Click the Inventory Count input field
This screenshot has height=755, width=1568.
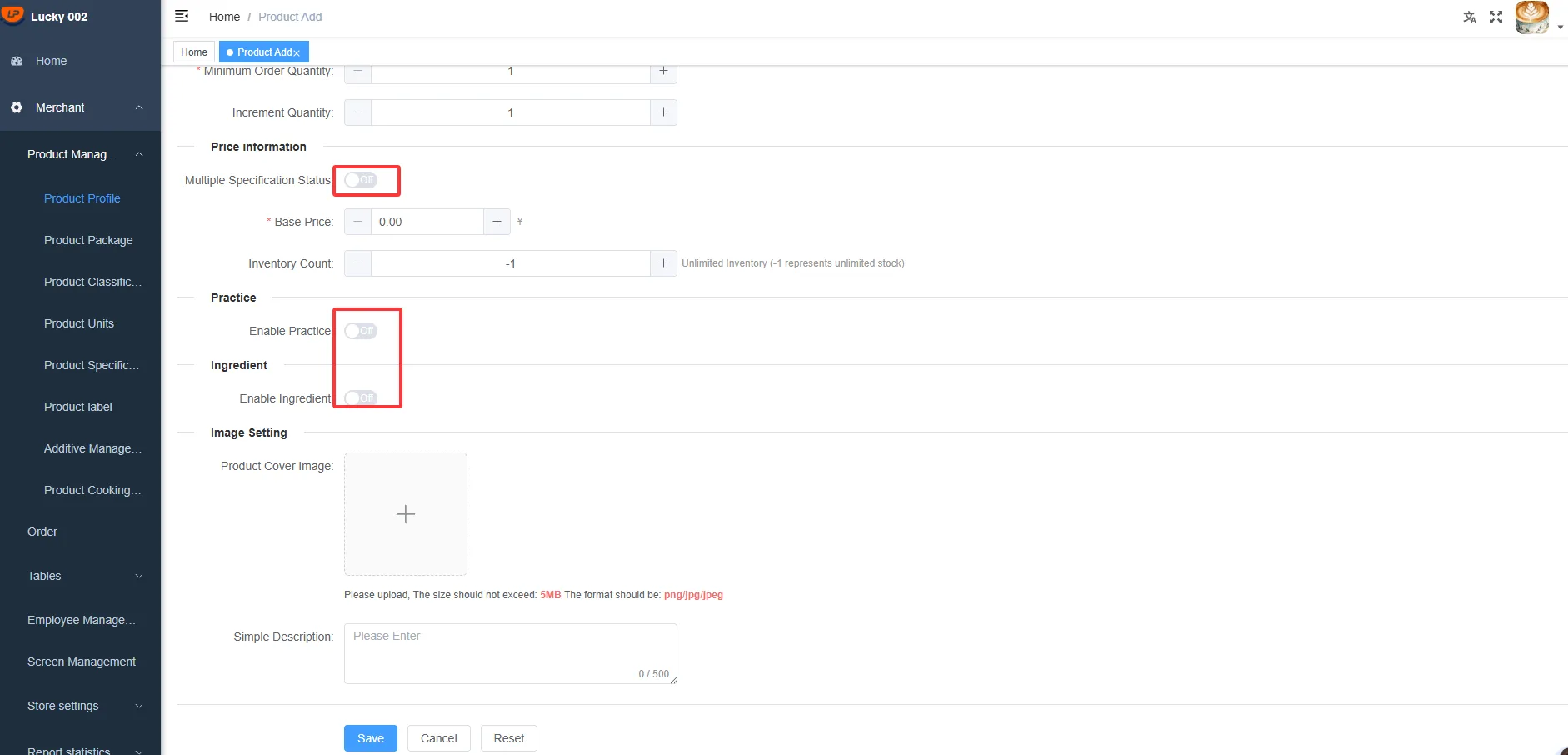click(x=511, y=263)
